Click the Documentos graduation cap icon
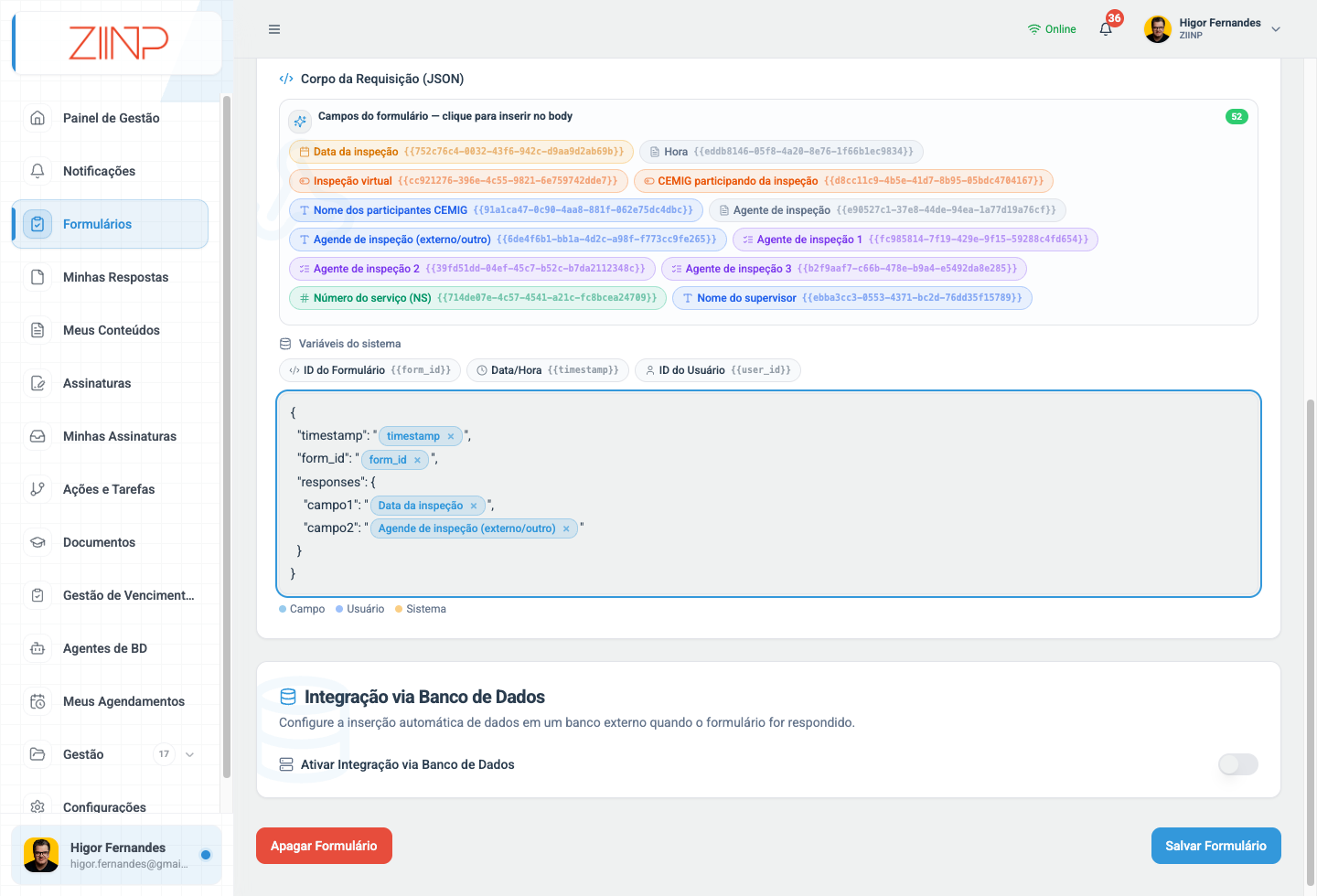Image resolution: width=1317 pixels, height=896 pixels. click(37, 542)
